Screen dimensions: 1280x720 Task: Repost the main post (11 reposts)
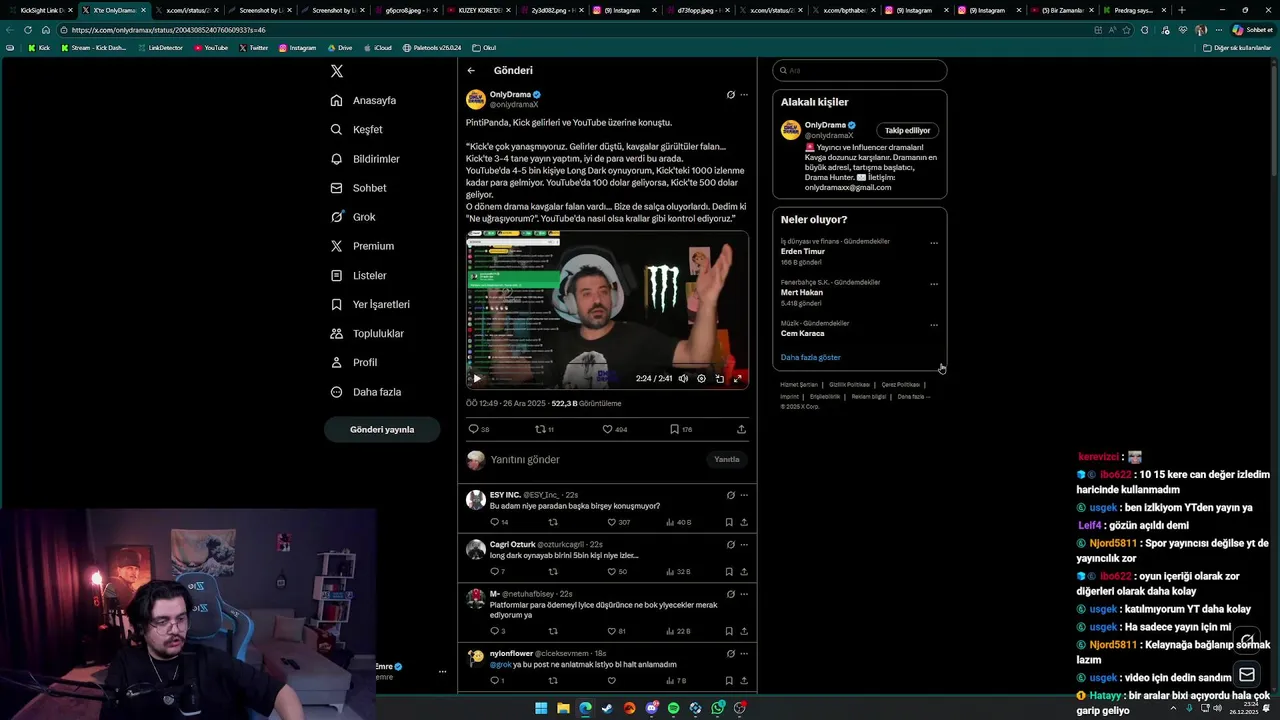540,429
